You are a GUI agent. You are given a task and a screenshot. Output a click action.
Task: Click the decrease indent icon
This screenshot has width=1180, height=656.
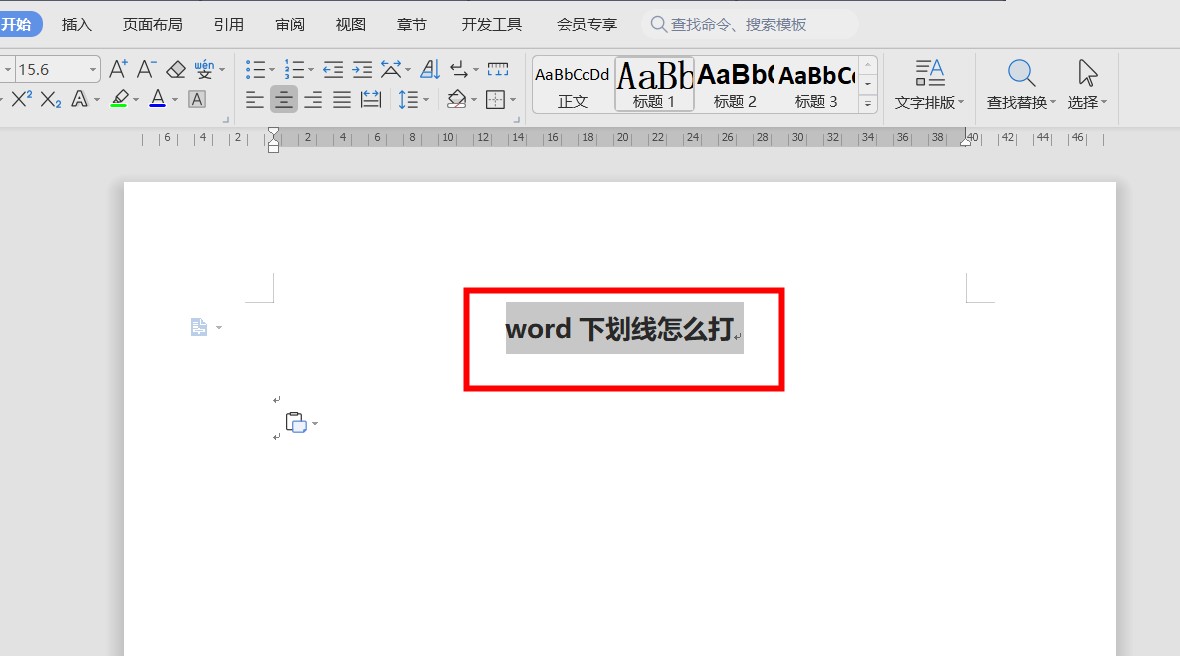click(x=333, y=69)
